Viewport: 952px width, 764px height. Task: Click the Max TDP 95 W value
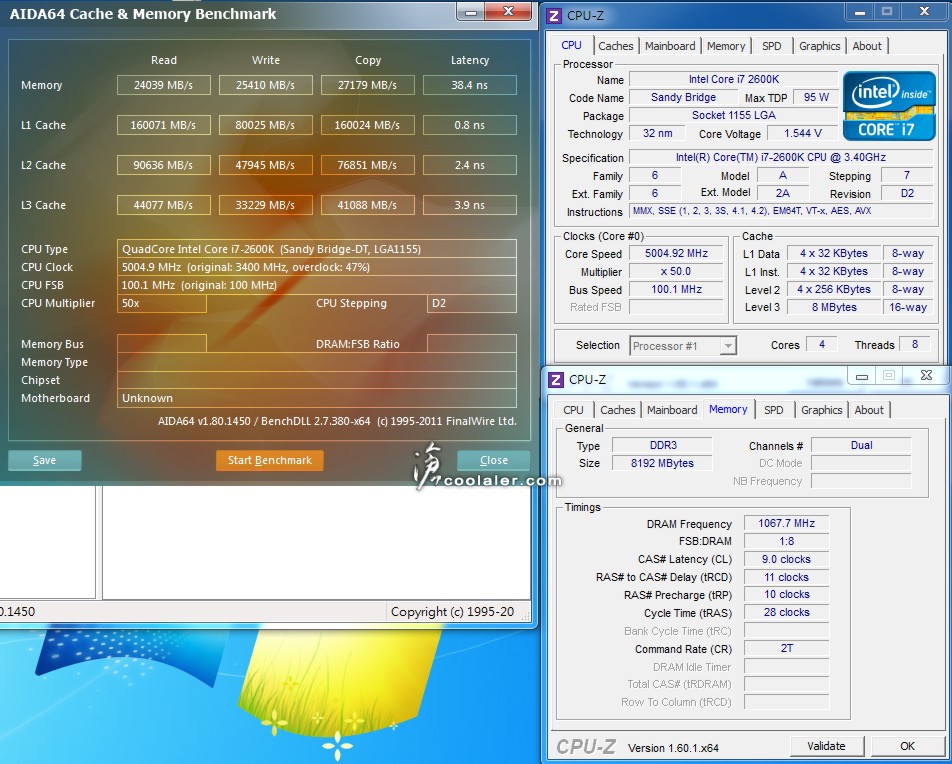pos(816,97)
